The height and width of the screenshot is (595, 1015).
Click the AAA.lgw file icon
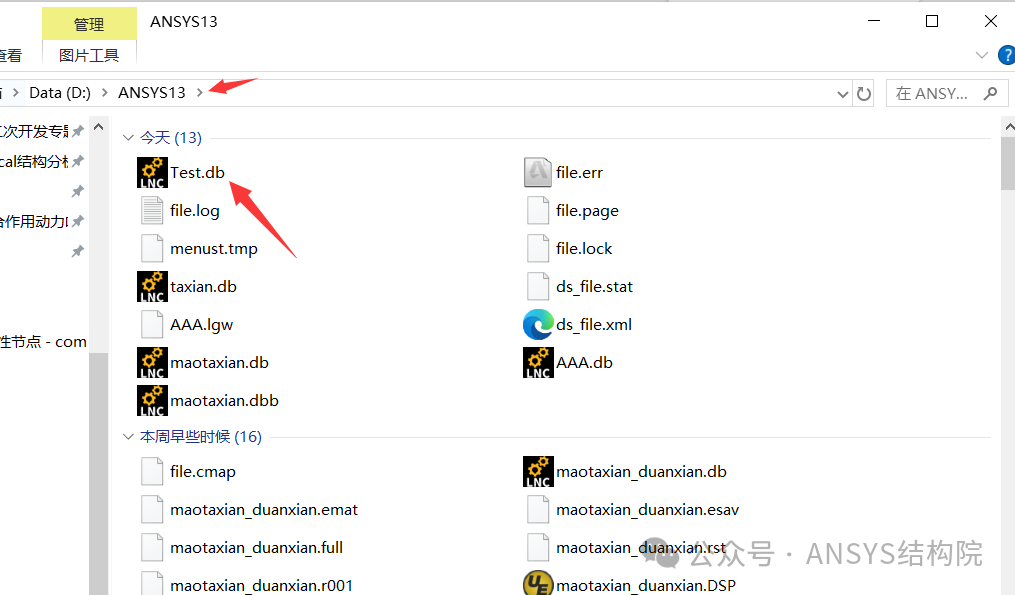152,324
